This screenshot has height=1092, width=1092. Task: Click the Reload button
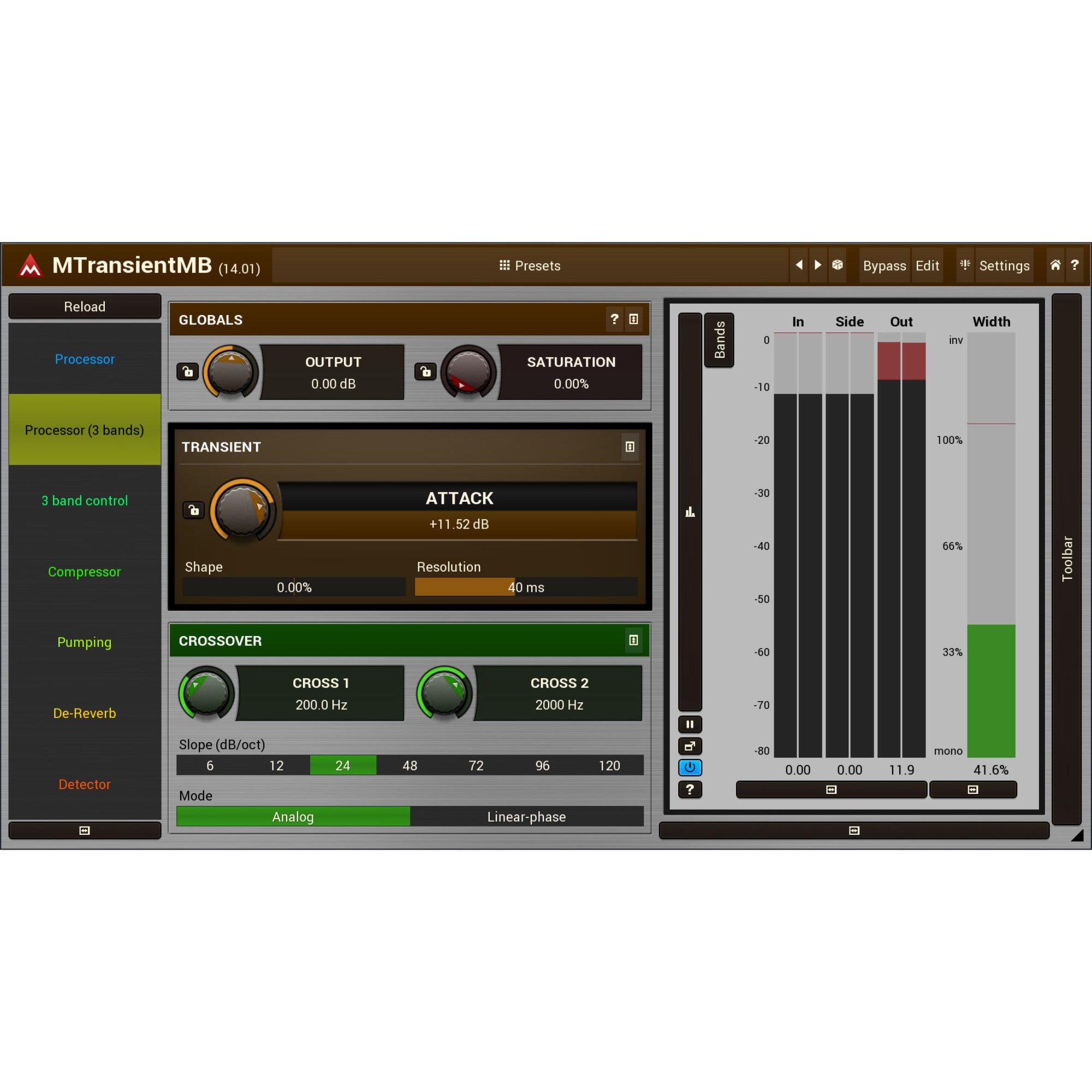pyautogui.click(x=85, y=306)
